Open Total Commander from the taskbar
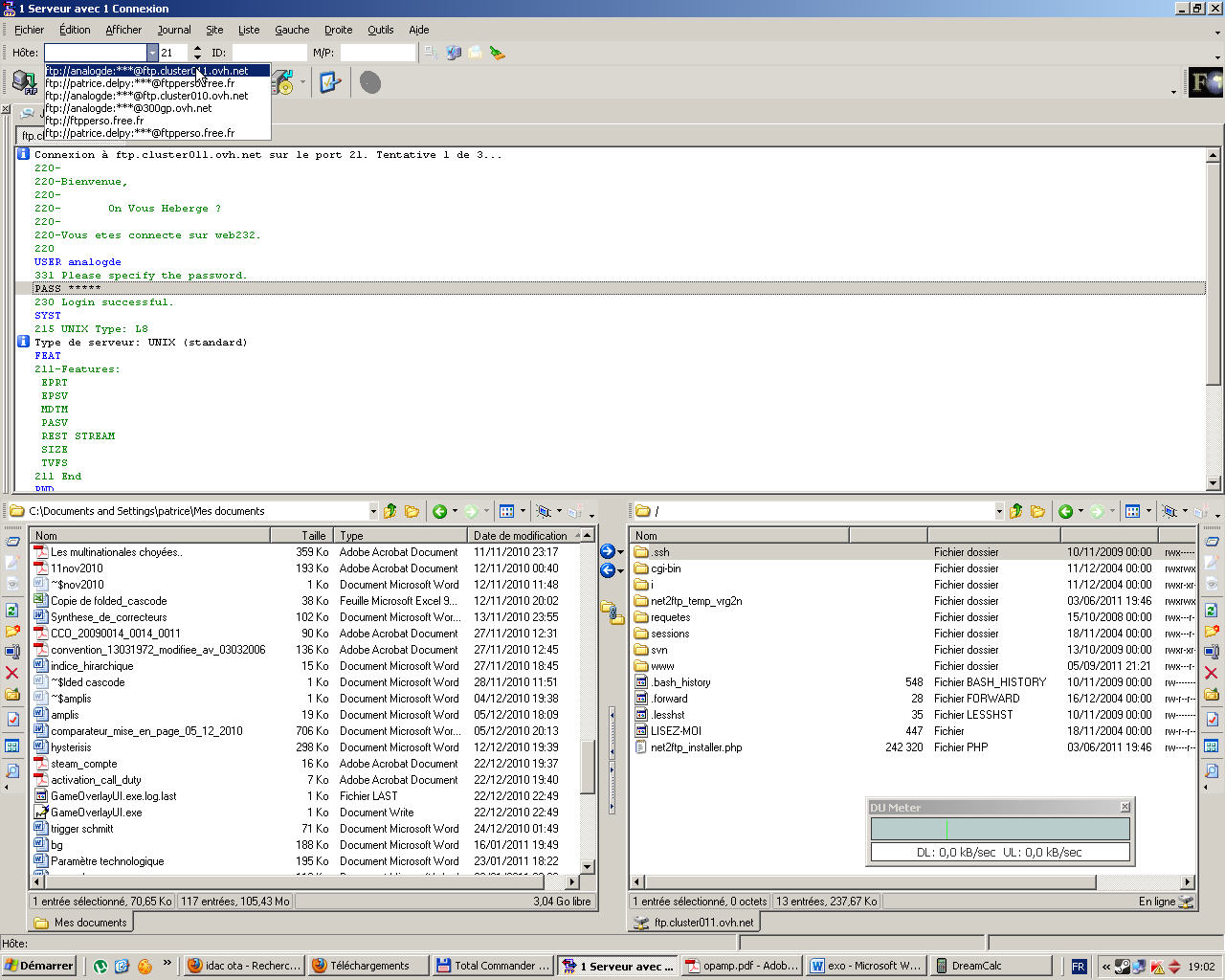1225x980 pixels. [493, 966]
